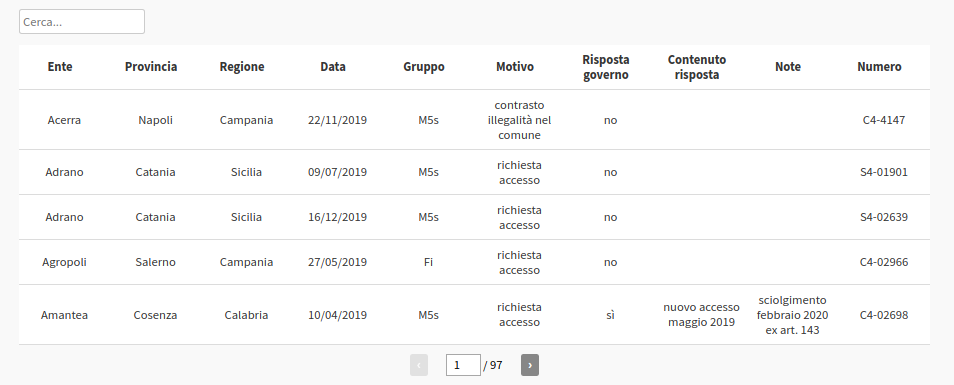Click the Cerca search field
954x385 pixels.
[x=82, y=22]
